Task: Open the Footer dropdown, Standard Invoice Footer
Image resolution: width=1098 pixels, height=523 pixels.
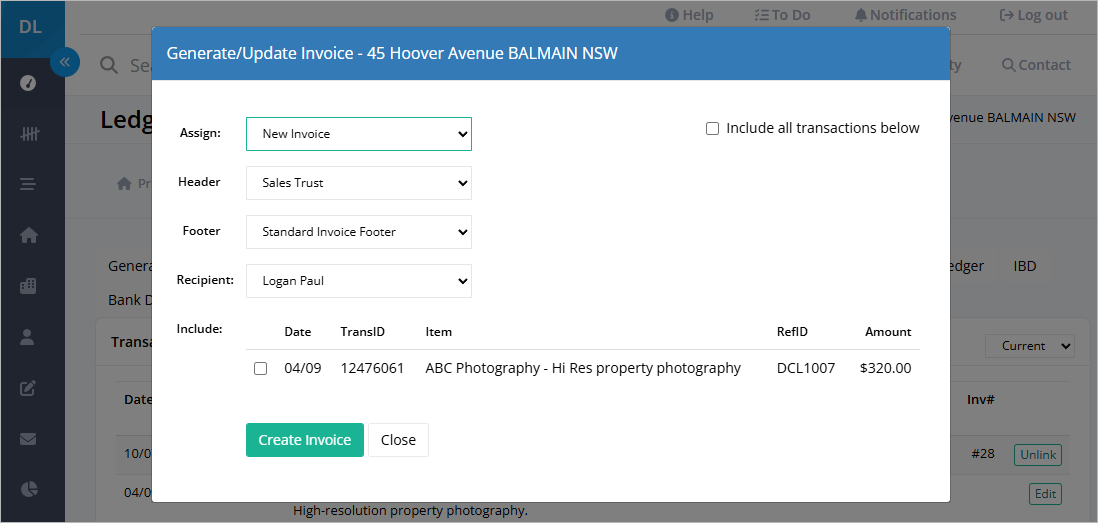Action: tap(359, 232)
